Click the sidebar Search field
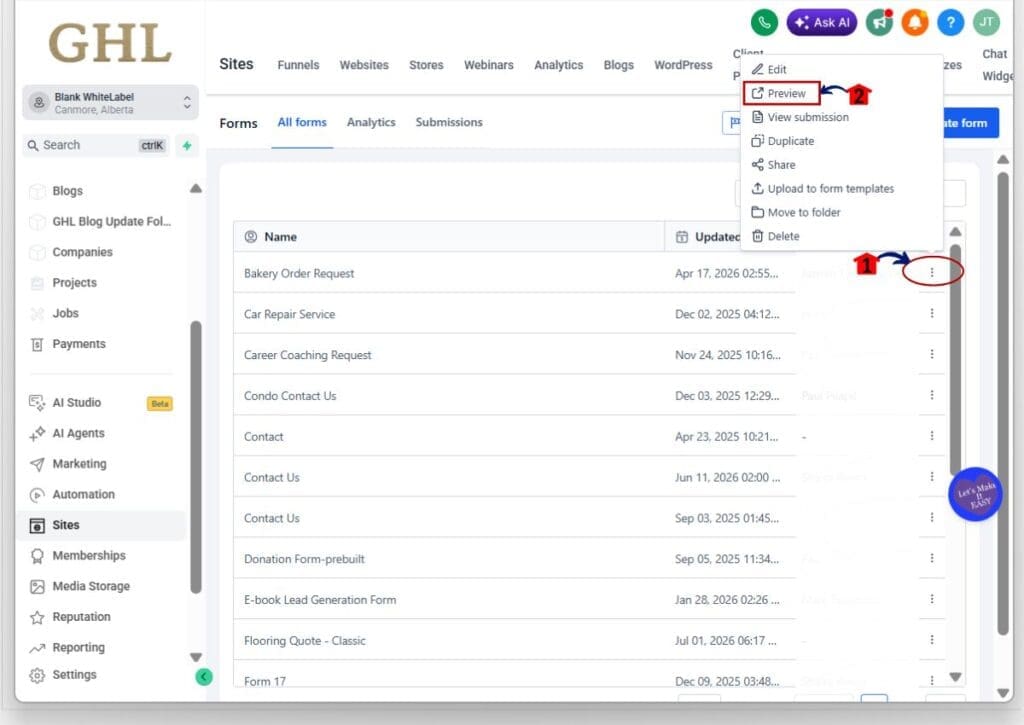This screenshot has width=1024, height=725. (96, 145)
